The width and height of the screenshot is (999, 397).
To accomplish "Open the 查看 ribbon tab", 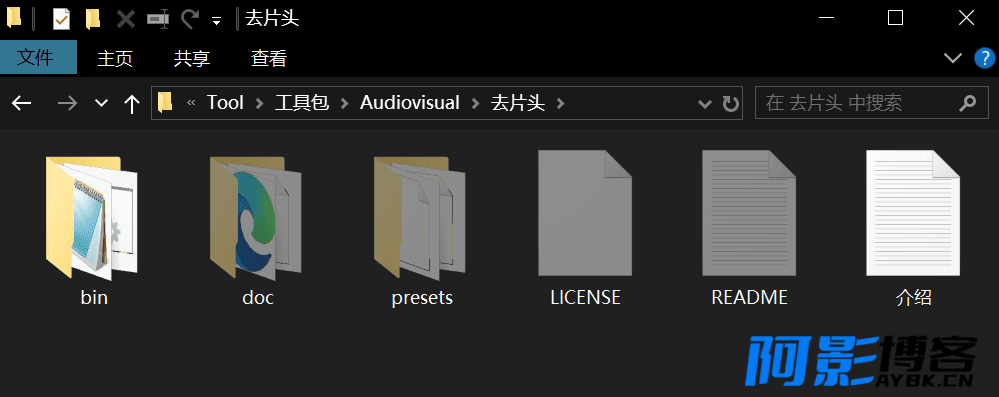I will (x=269, y=59).
